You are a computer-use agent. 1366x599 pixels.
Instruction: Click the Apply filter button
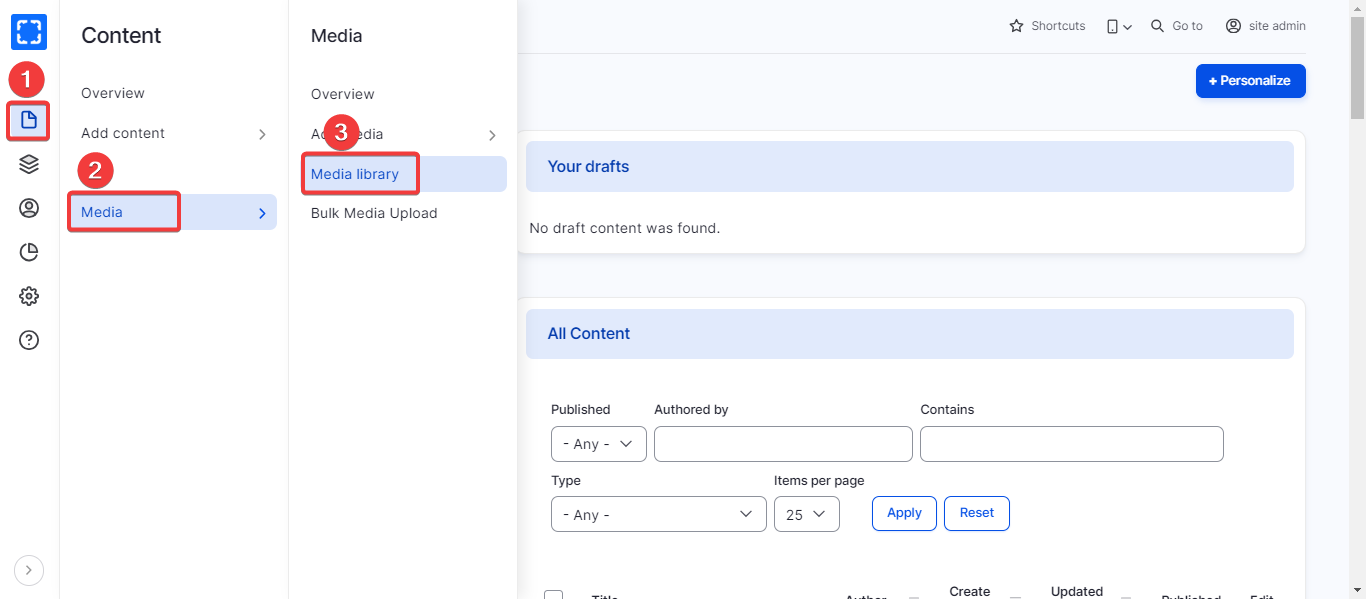pos(904,513)
